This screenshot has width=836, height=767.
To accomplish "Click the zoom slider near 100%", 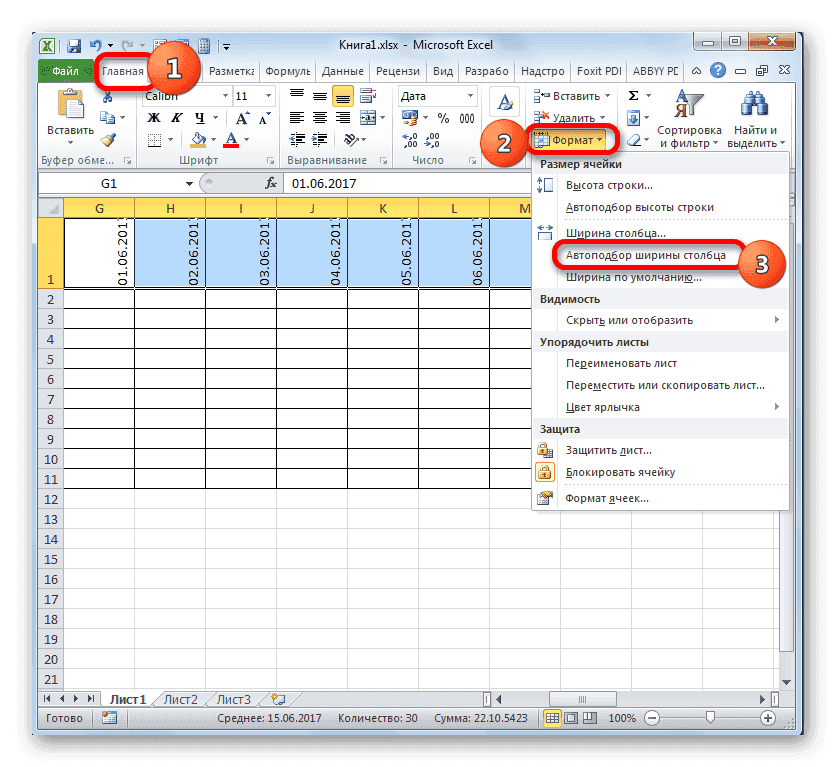I will pyautogui.click(x=712, y=718).
